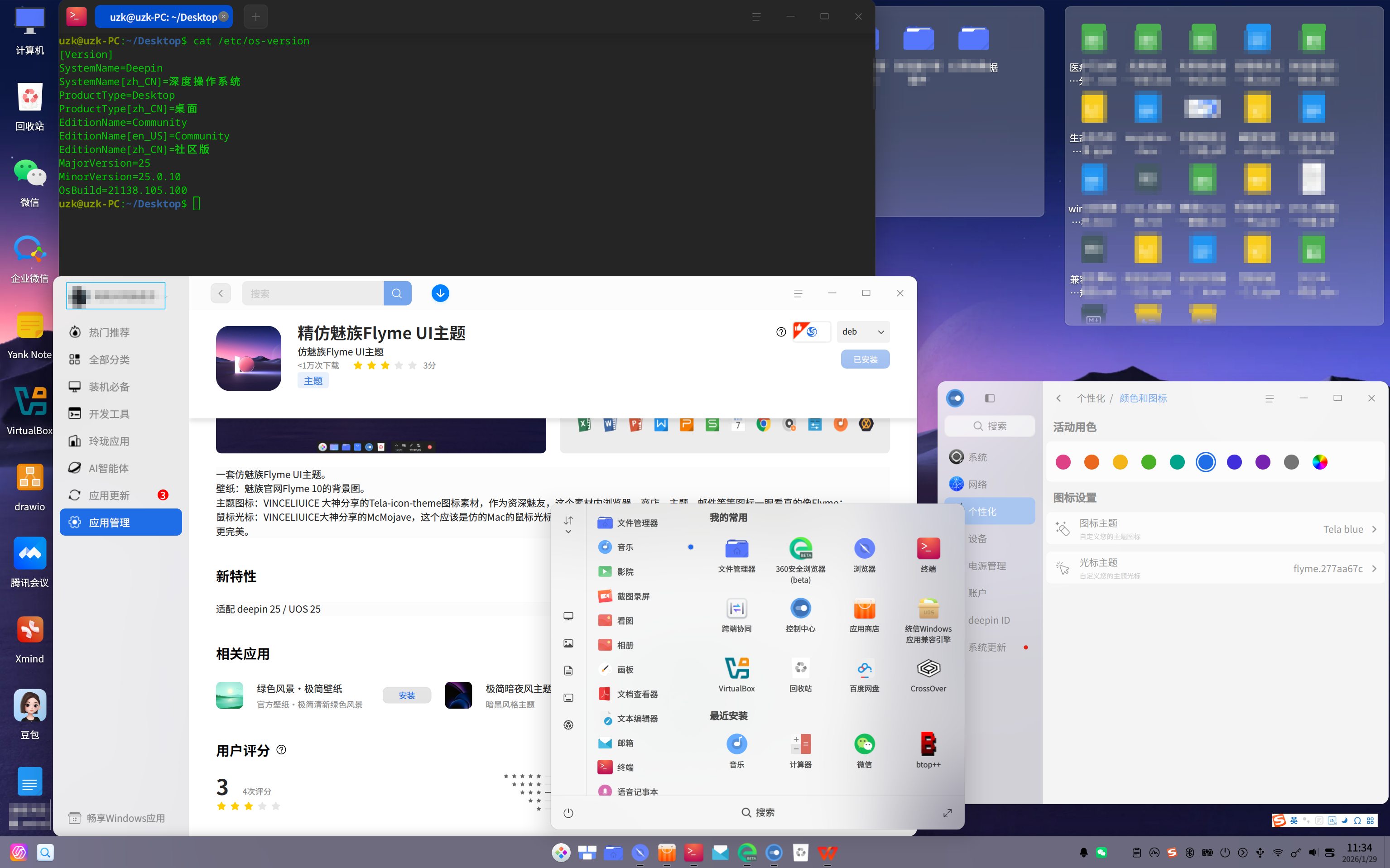Toggle control center sidebar panel icon

click(x=989, y=398)
